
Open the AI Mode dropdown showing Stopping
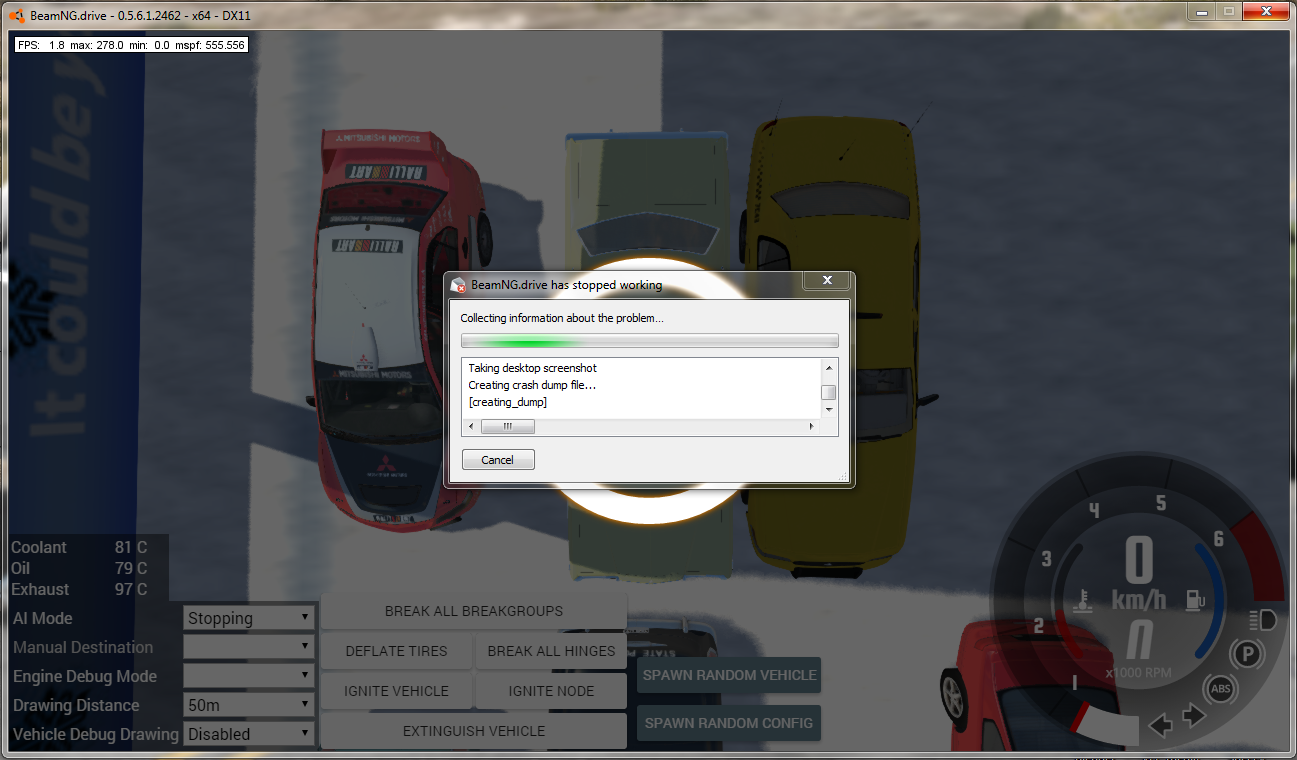point(249,618)
